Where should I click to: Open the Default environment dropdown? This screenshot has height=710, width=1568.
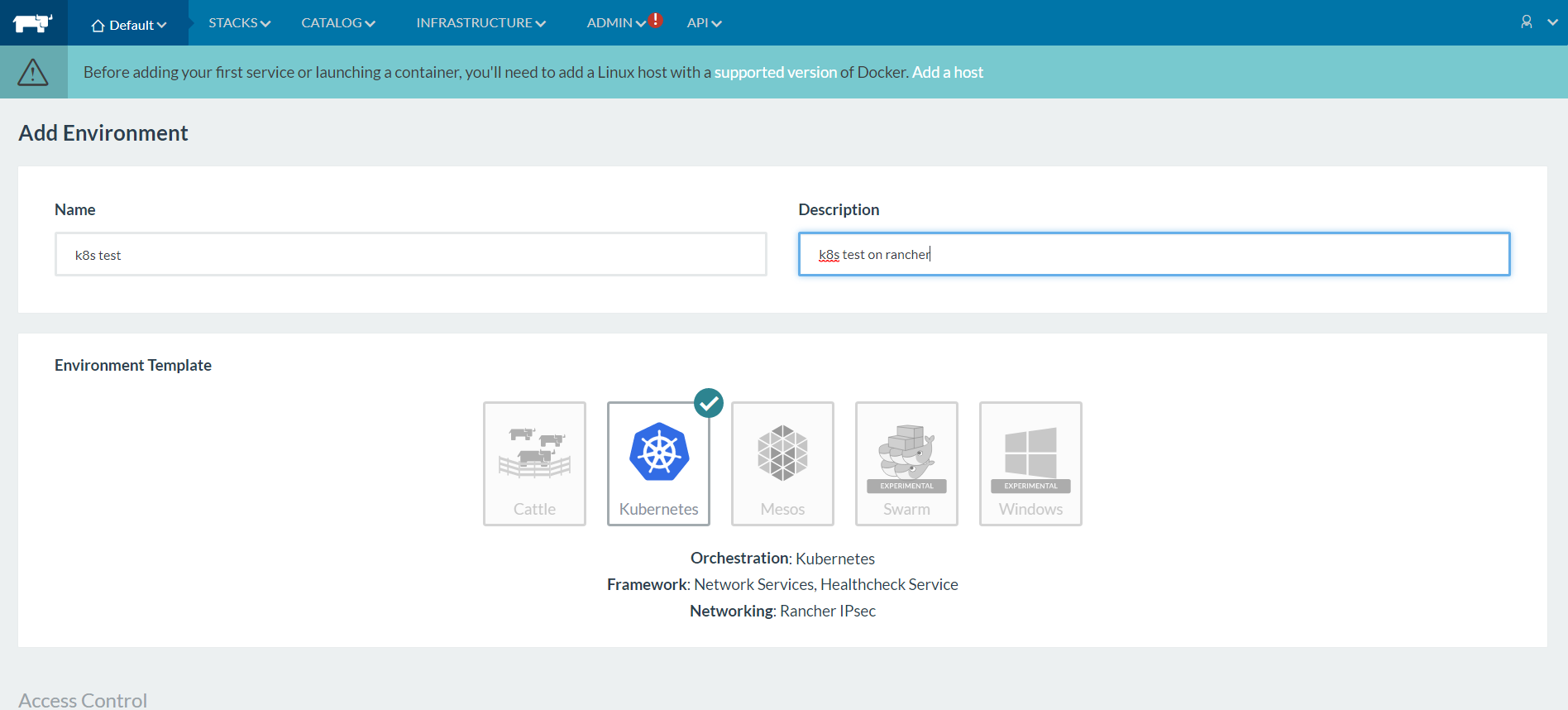(129, 25)
